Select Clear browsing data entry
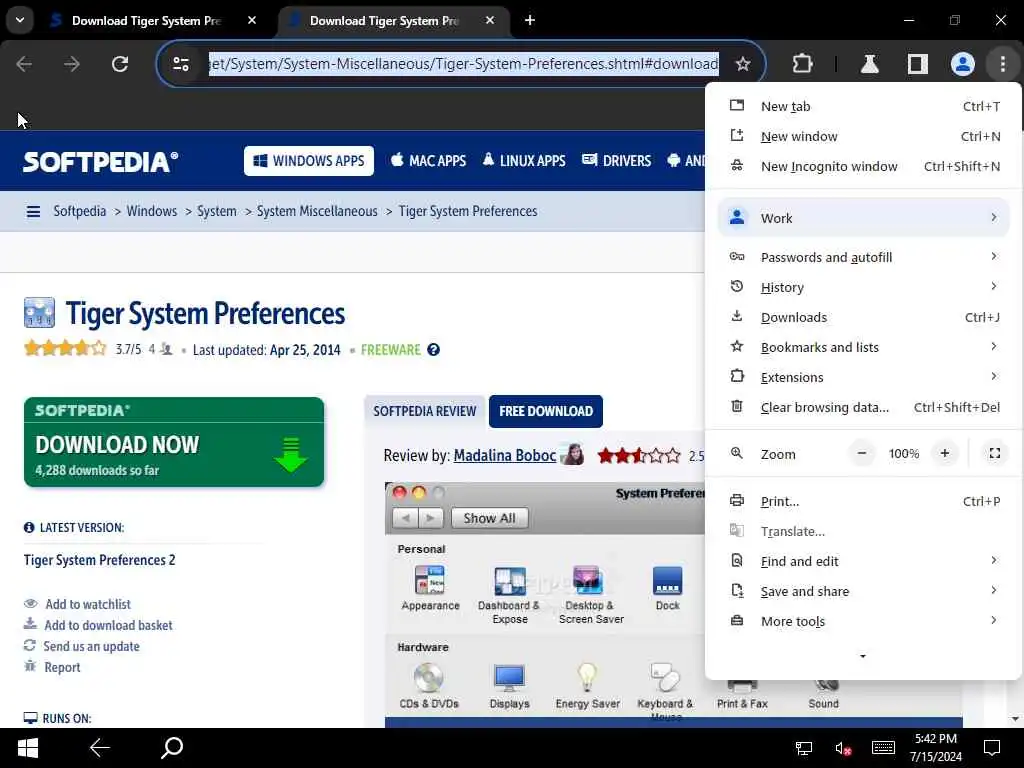 click(x=863, y=408)
